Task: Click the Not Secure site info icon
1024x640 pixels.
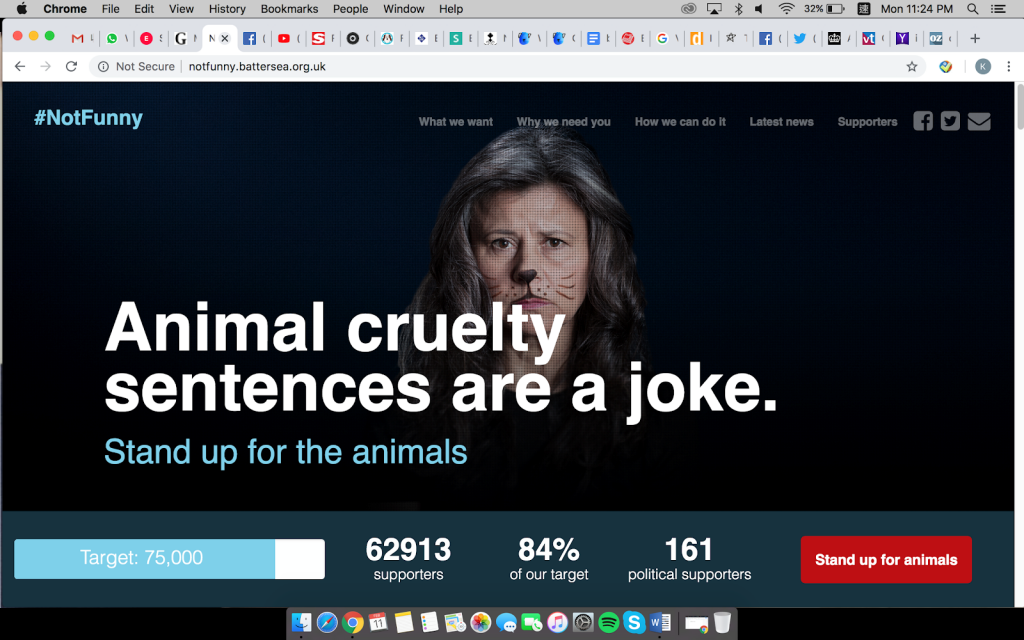Action: pos(103,66)
